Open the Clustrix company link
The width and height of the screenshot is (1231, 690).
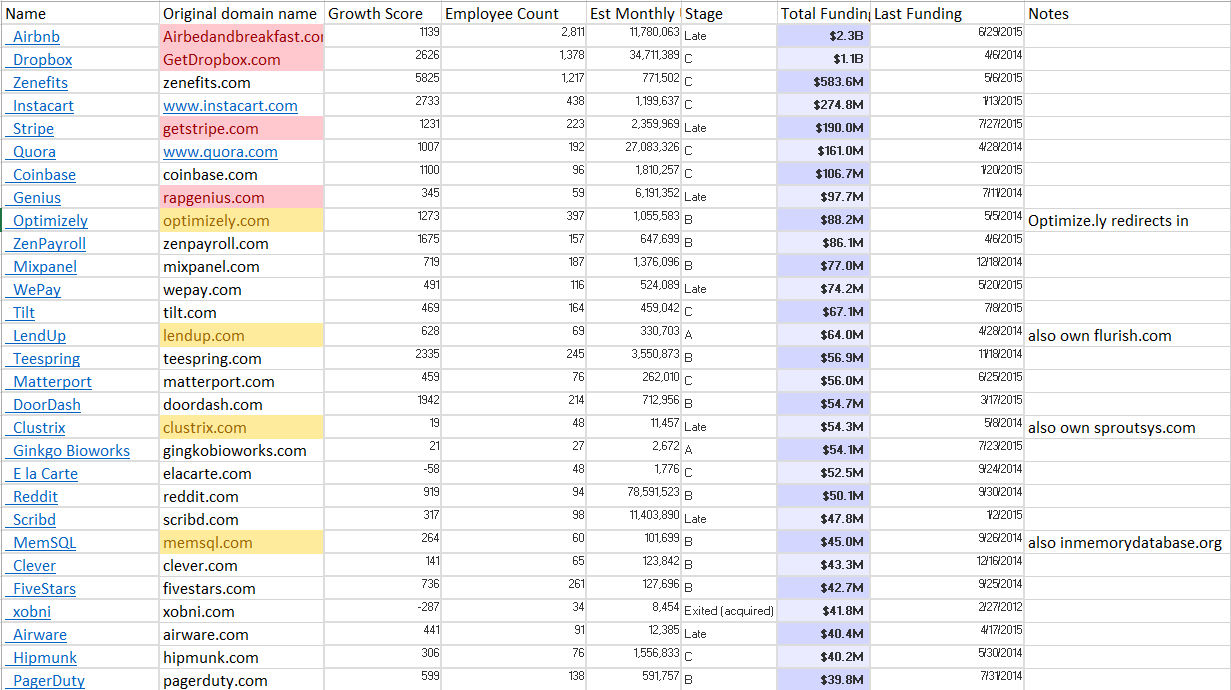click(39, 428)
